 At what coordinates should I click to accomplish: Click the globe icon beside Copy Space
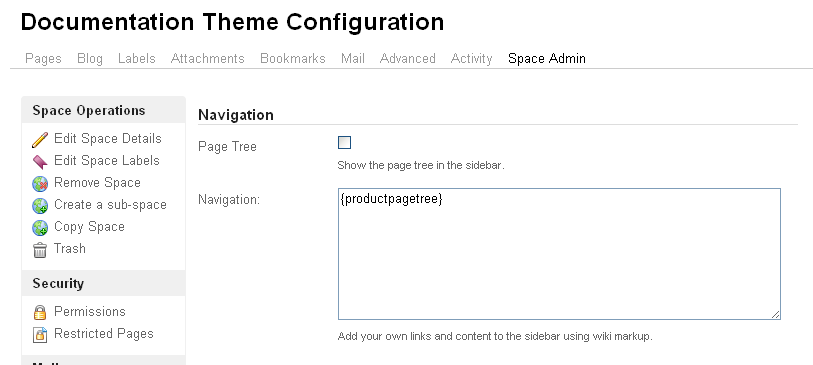40,228
